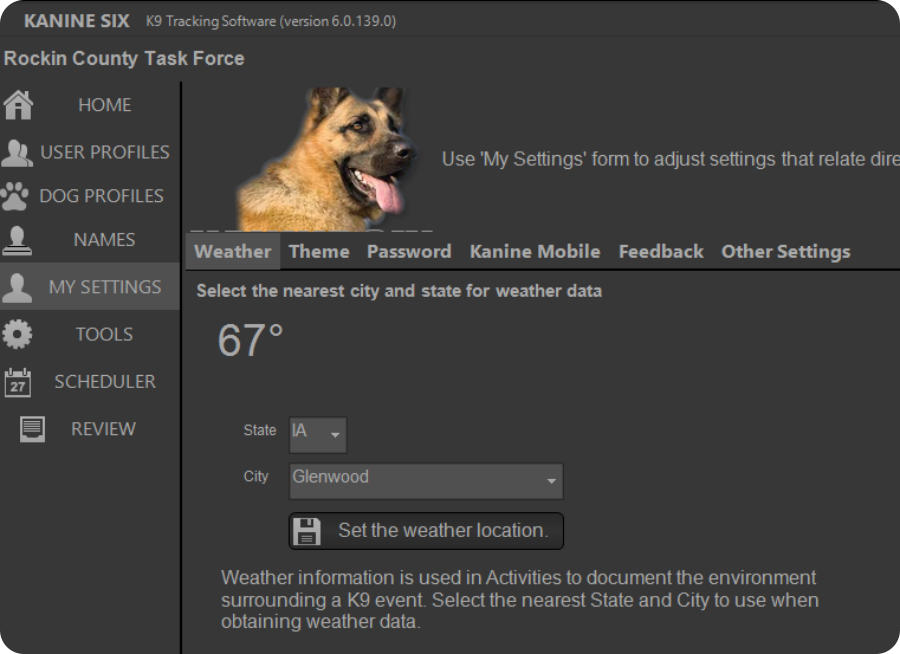This screenshot has width=900, height=654.
Task: Click the weather information description paragraph
Action: [520, 599]
